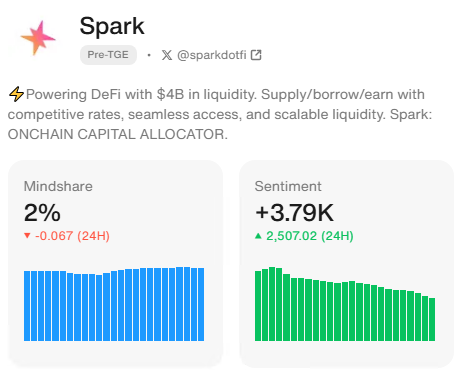
Task: Click the Spark description paragraph
Action: 220,114
